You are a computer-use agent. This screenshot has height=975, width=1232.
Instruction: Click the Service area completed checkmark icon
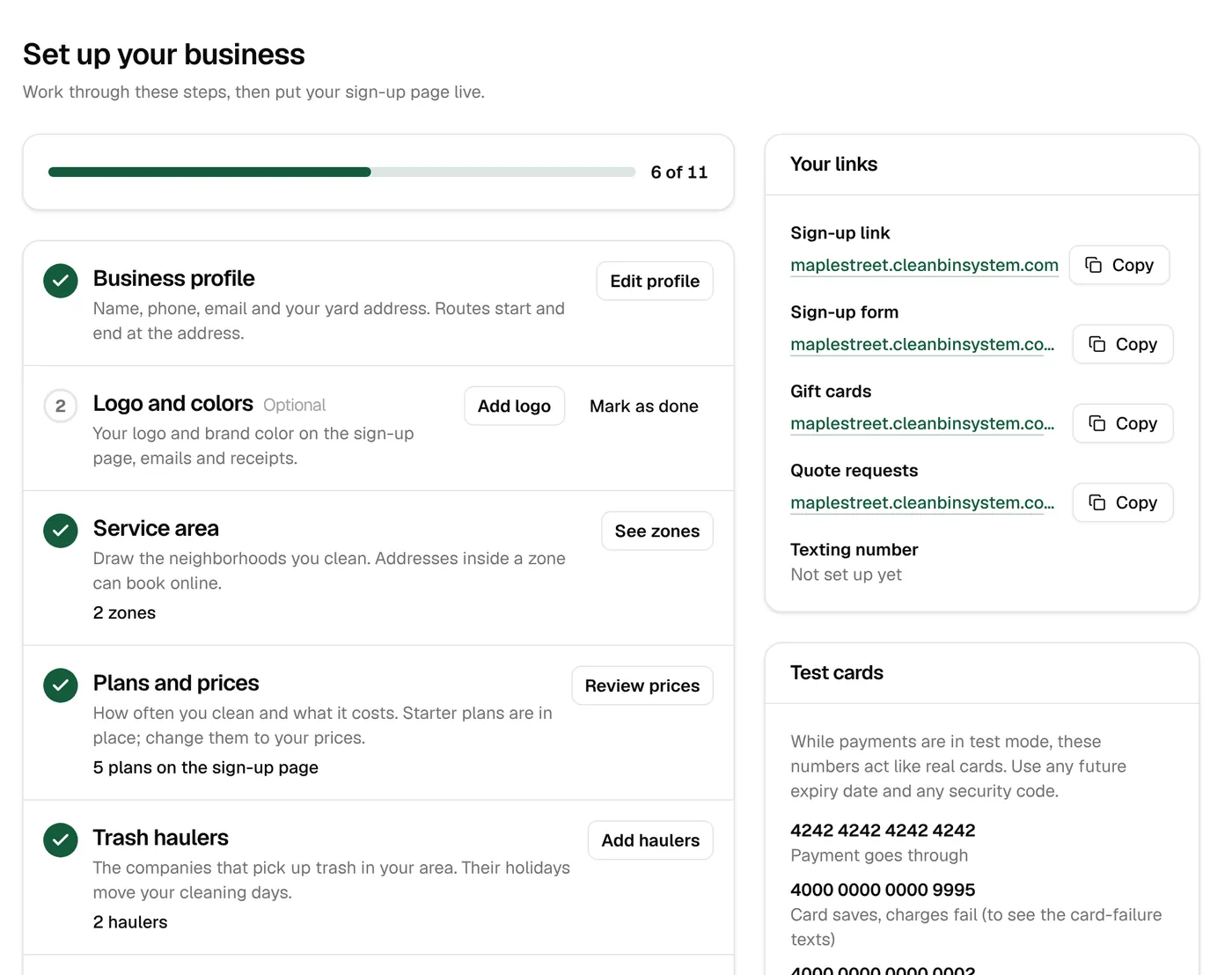tap(61, 531)
